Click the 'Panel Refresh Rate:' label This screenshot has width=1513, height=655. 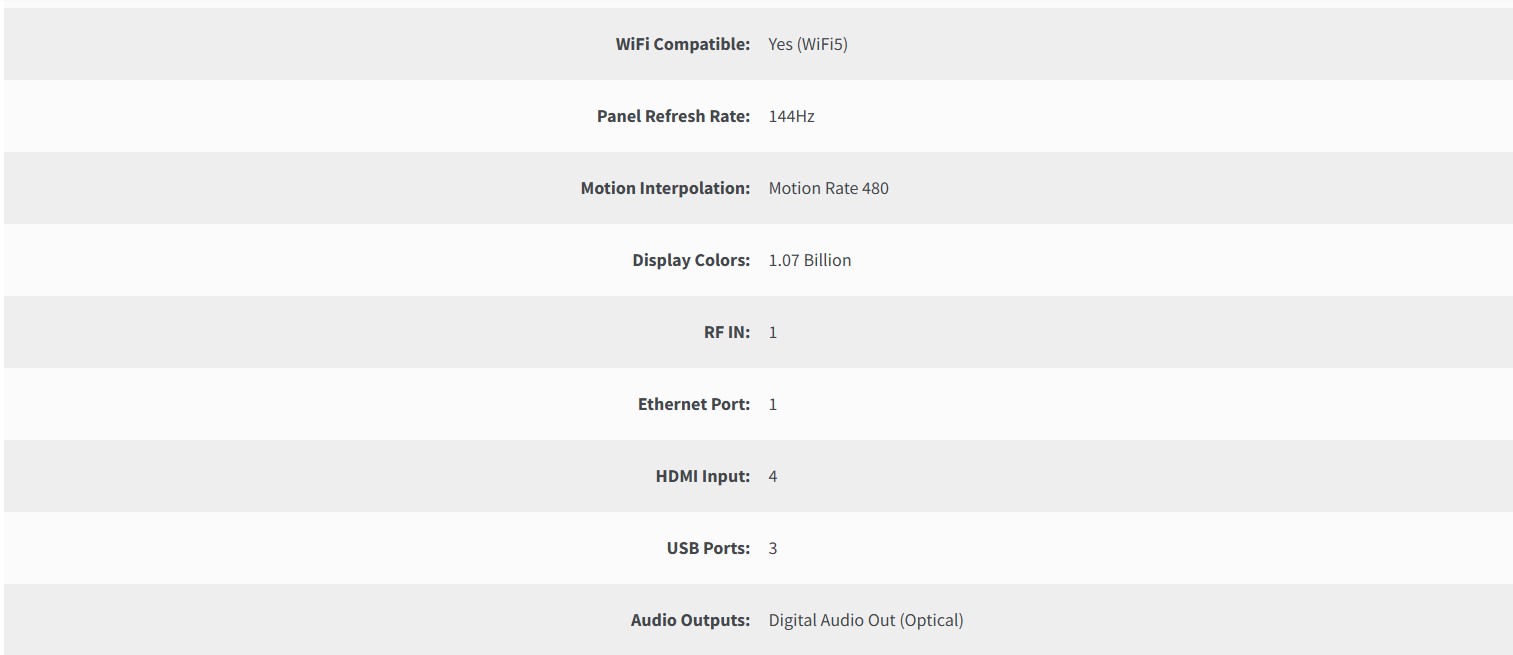click(x=673, y=116)
